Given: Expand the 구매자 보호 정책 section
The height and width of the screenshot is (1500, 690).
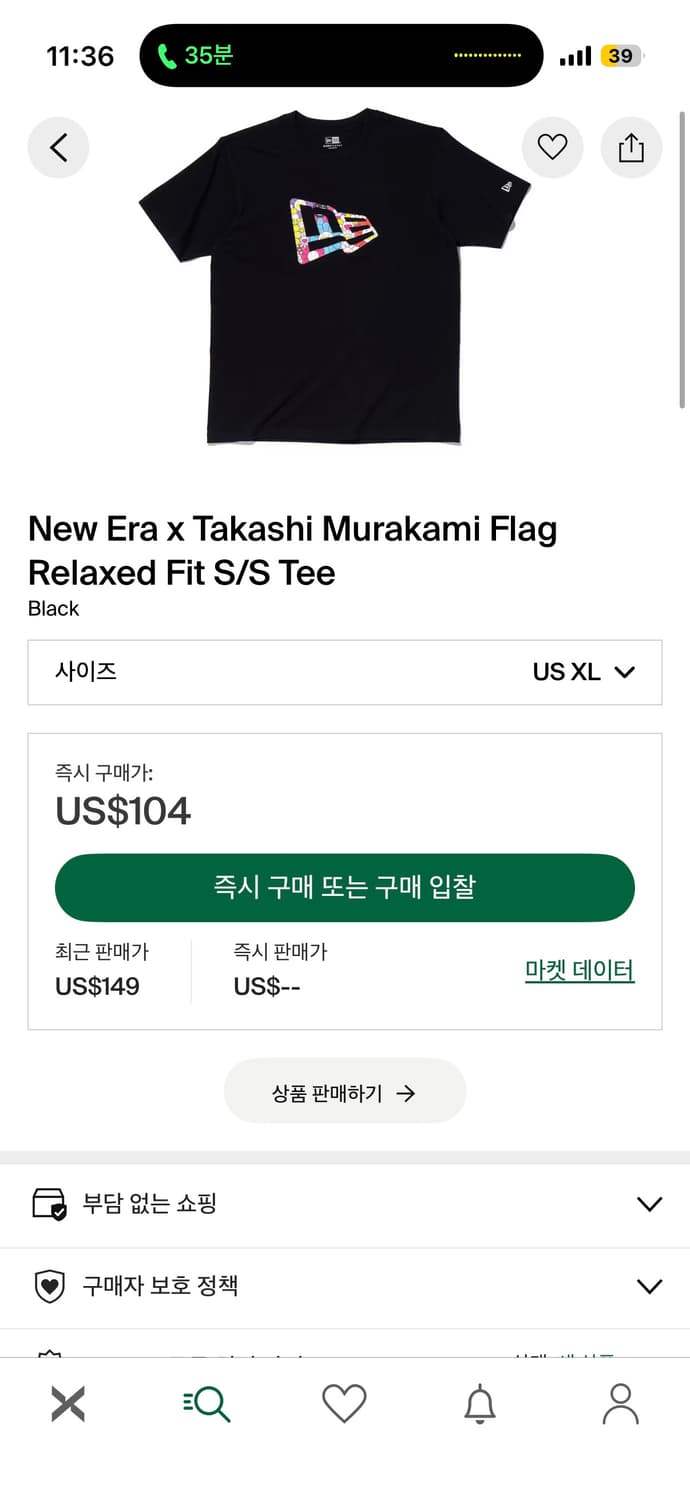Looking at the screenshot, I should click(x=345, y=1287).
